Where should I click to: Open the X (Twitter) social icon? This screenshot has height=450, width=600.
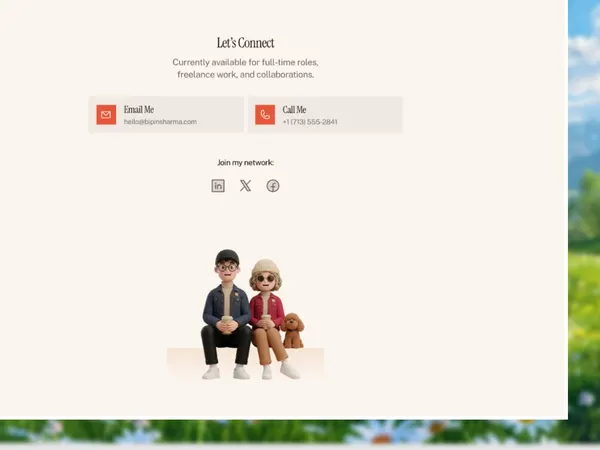pyautogui.click(x=245, y=186)
